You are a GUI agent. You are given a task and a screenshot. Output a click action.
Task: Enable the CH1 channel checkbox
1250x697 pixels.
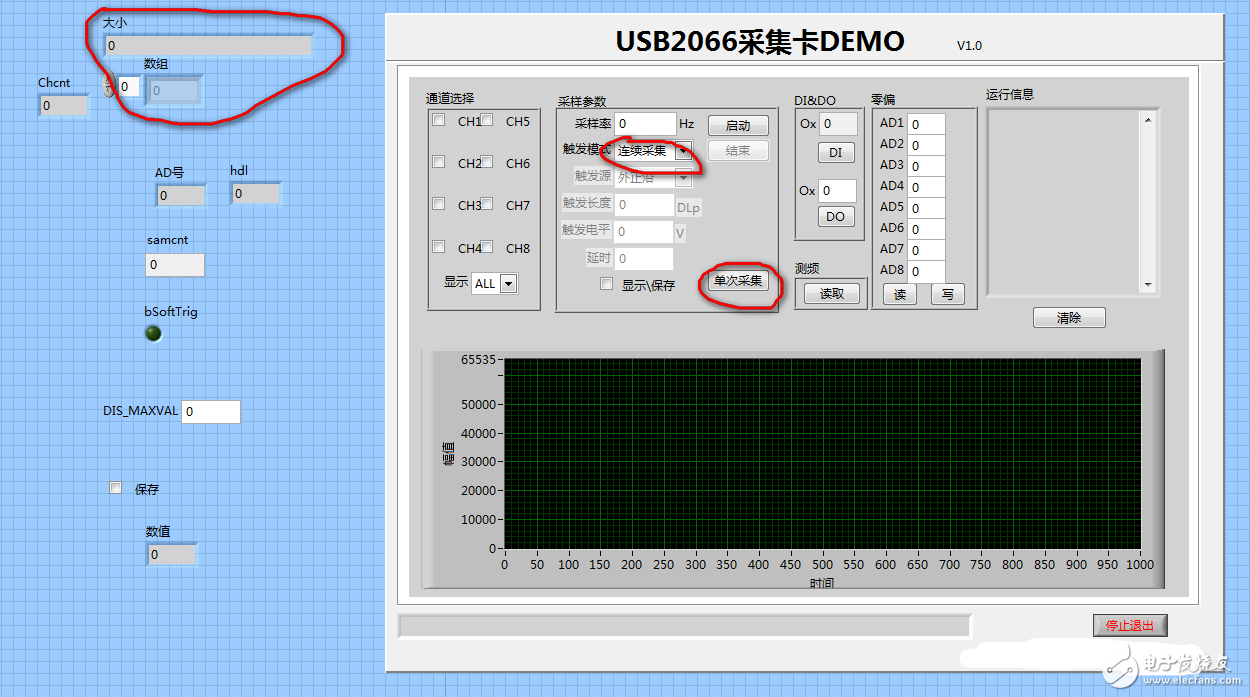click(438, 120)
